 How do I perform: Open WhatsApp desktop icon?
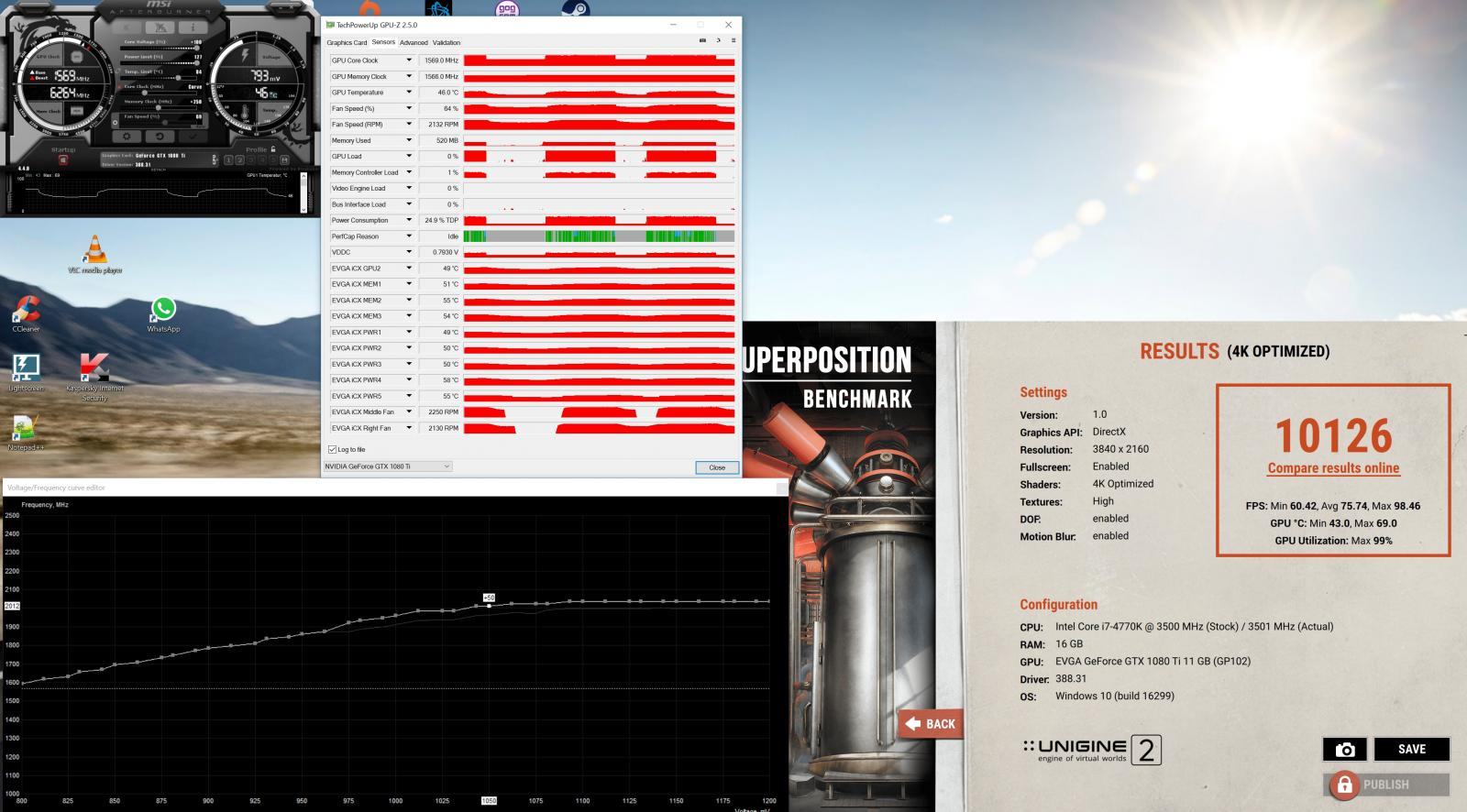pyautogui.click(x=163, y=314)
